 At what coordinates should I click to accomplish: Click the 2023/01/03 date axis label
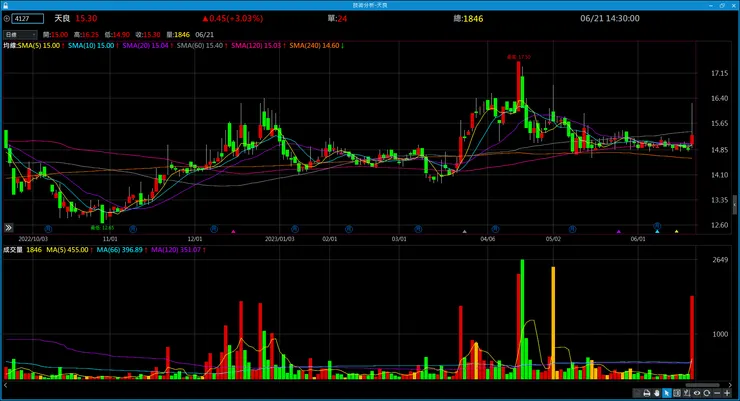pyautogui.click(x=279, y=239)
